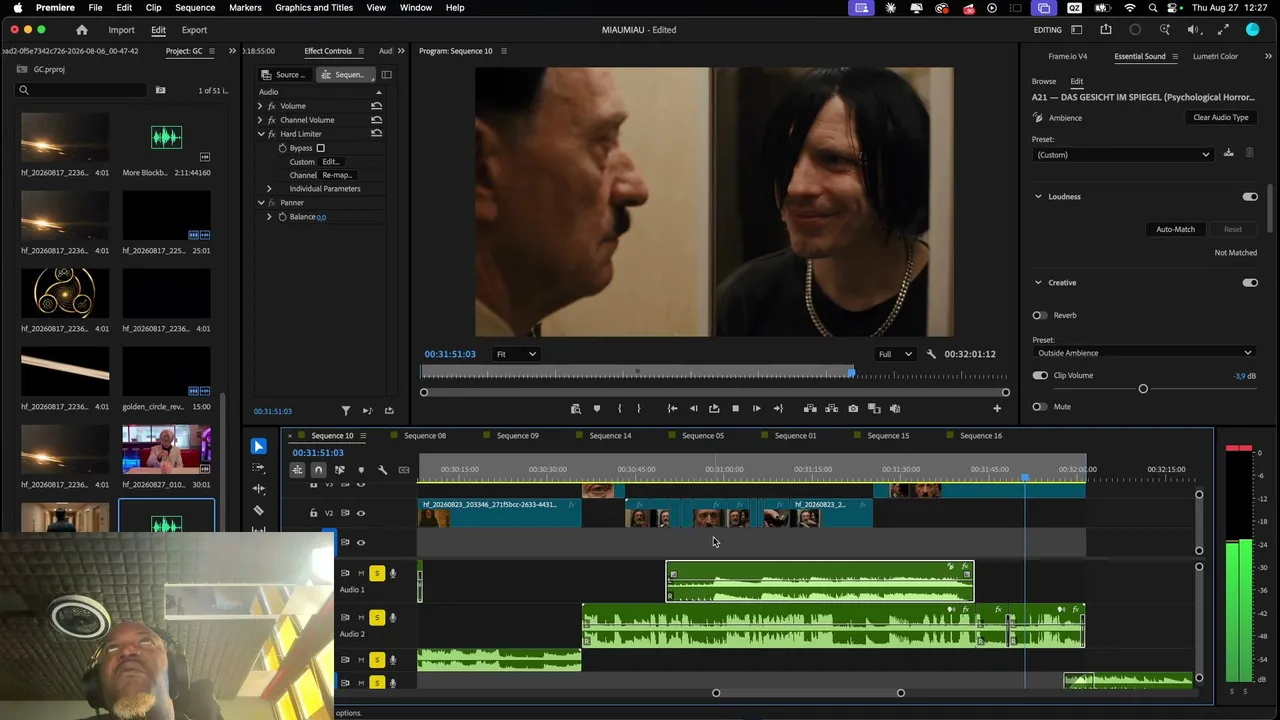This screenshot has height=720, width=1280.
Task: Turn off Clip Volume toggle
Action: click(x=1040, y=376)
